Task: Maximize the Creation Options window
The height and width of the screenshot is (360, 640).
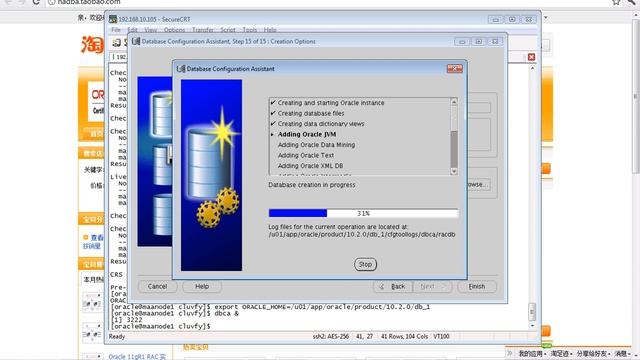Action: tap(478, 41)
